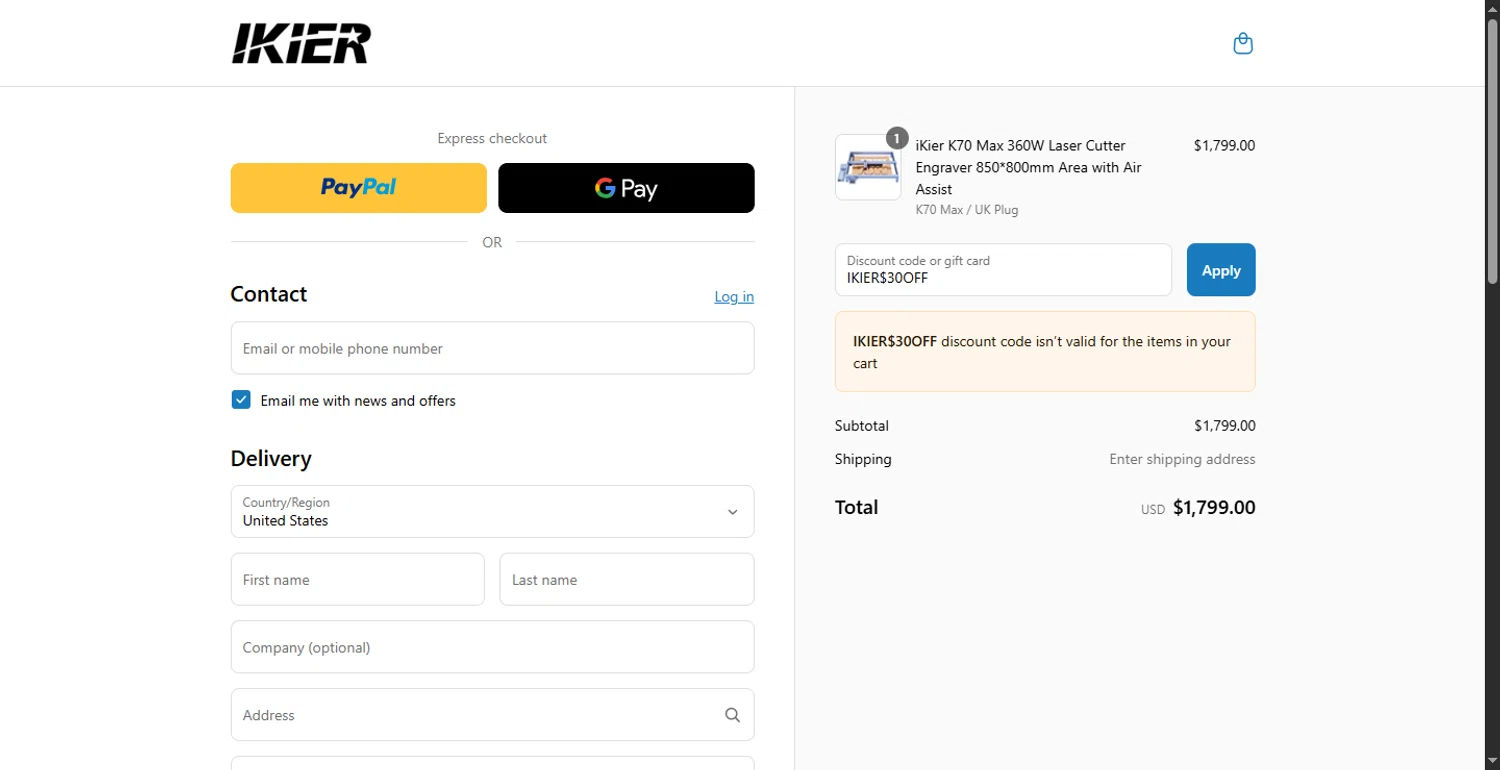Focus the First name field

358,579
